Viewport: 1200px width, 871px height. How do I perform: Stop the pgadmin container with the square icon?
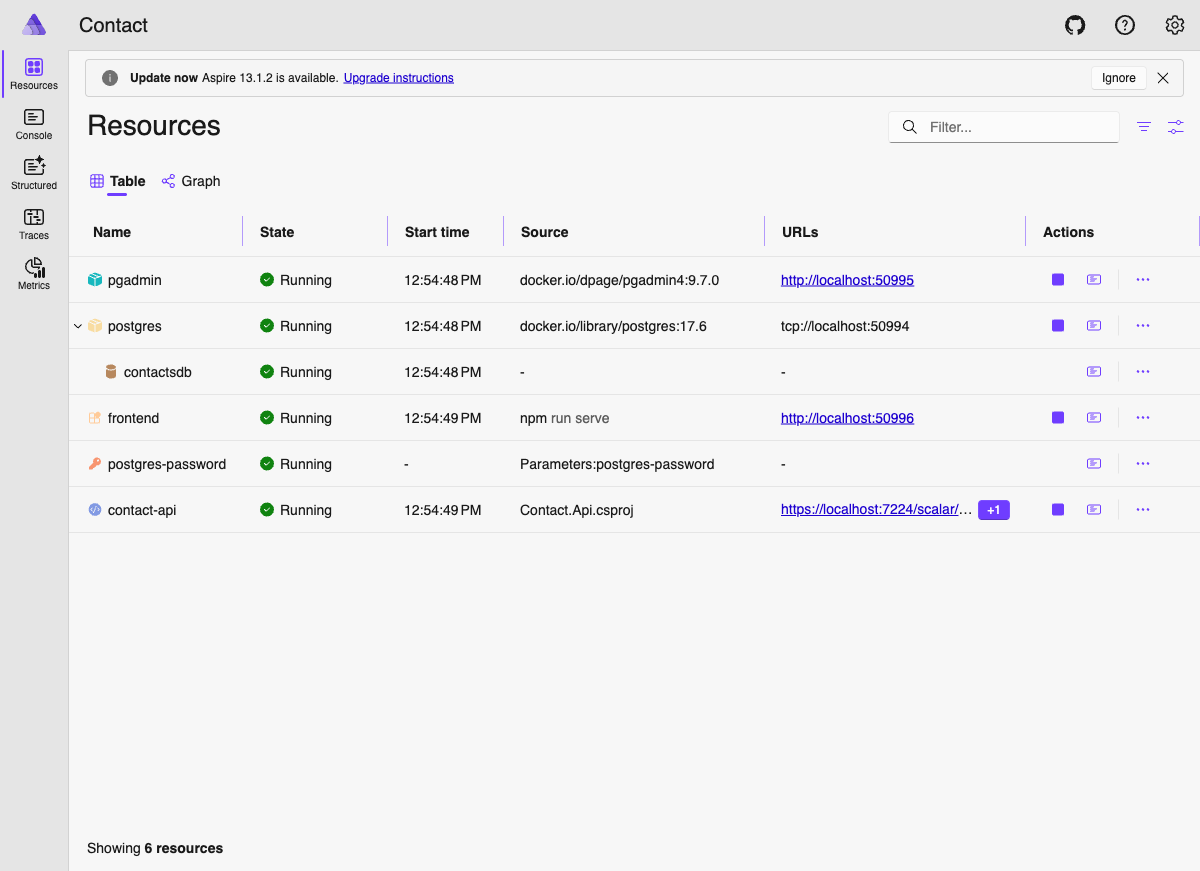click(x=1057, y=279)
